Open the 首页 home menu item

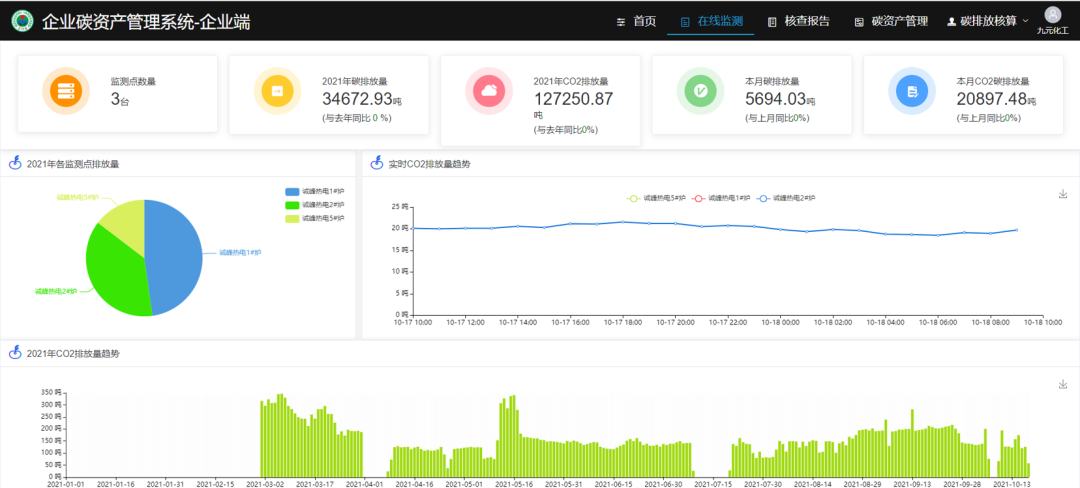click(x=637, y=21)
